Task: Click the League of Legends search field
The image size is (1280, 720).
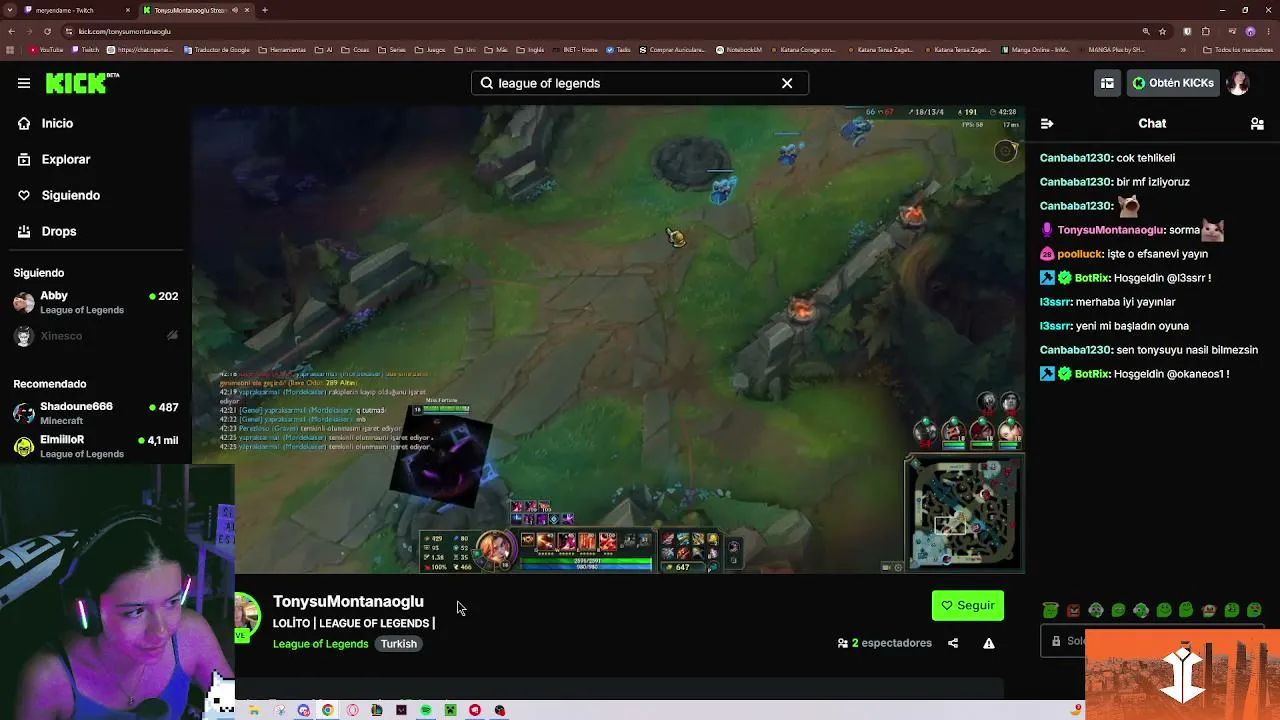Action: tap(638, 83)
